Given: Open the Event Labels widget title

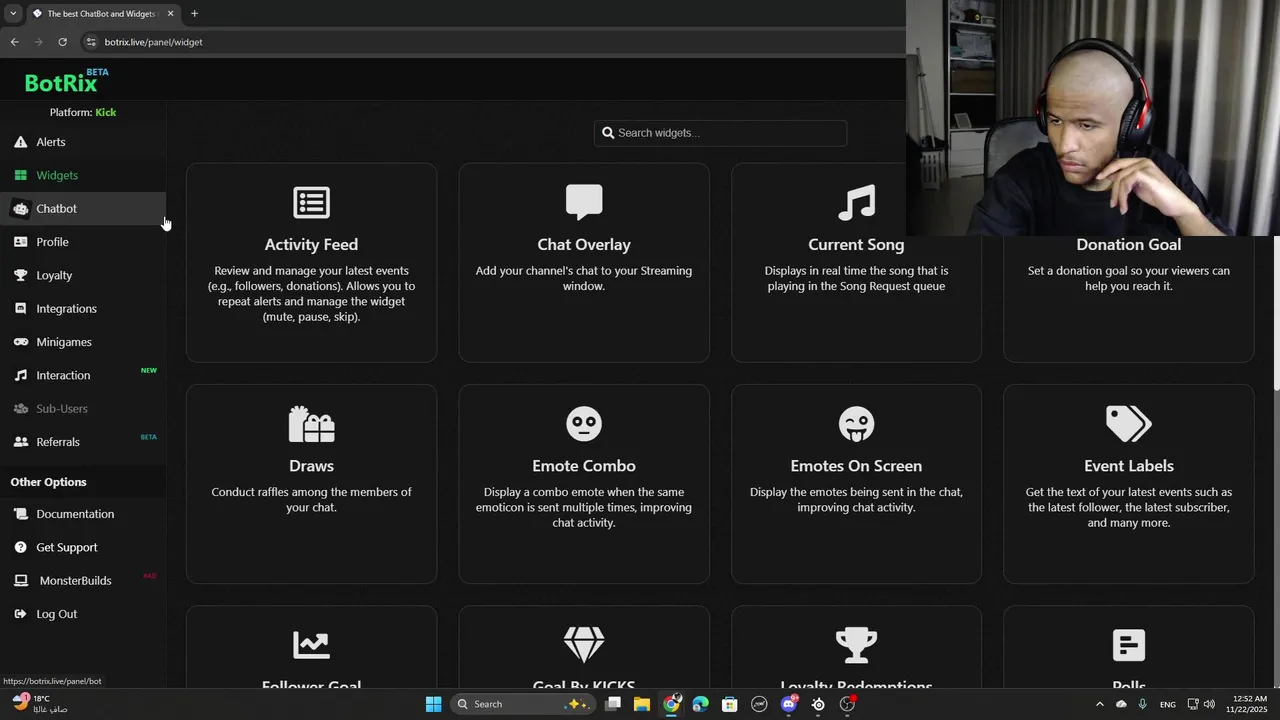Looking at the screenshot, I should pos(1129,466).
